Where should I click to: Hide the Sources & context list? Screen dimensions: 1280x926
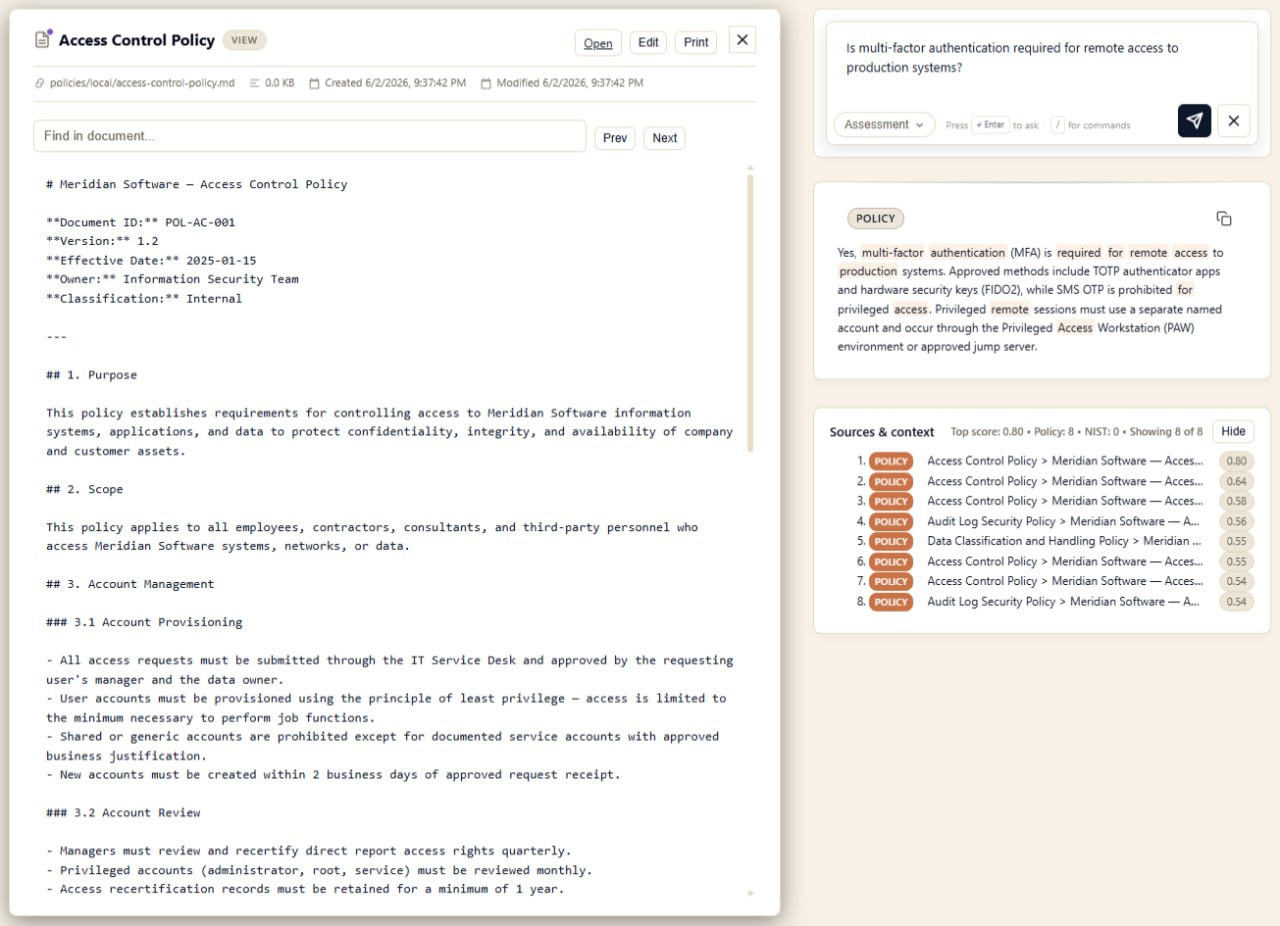coord(1233,431)
